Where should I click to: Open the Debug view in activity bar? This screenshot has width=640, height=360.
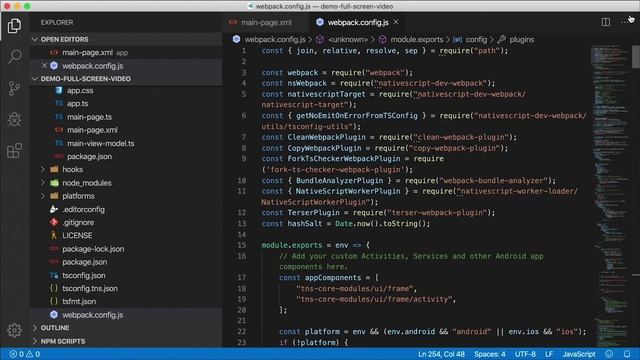14,119
